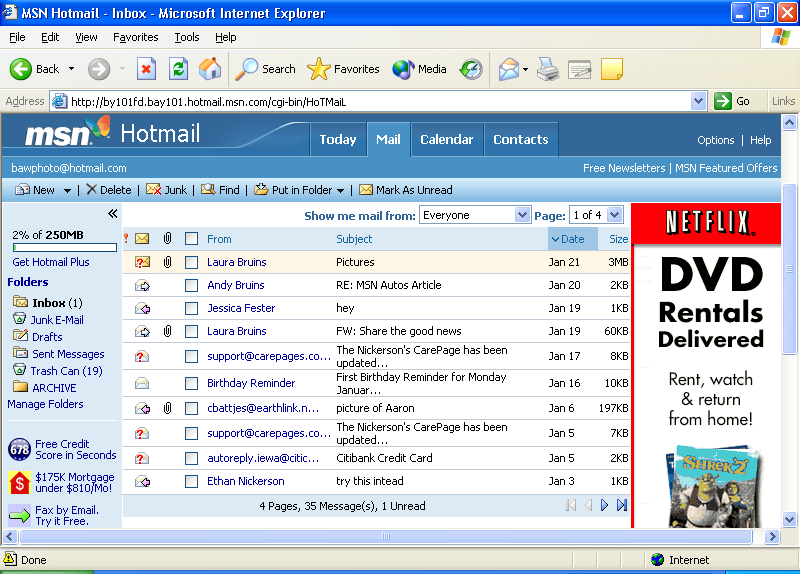
Task: Click the Stop loading icon
Action: tap(146, 69)
